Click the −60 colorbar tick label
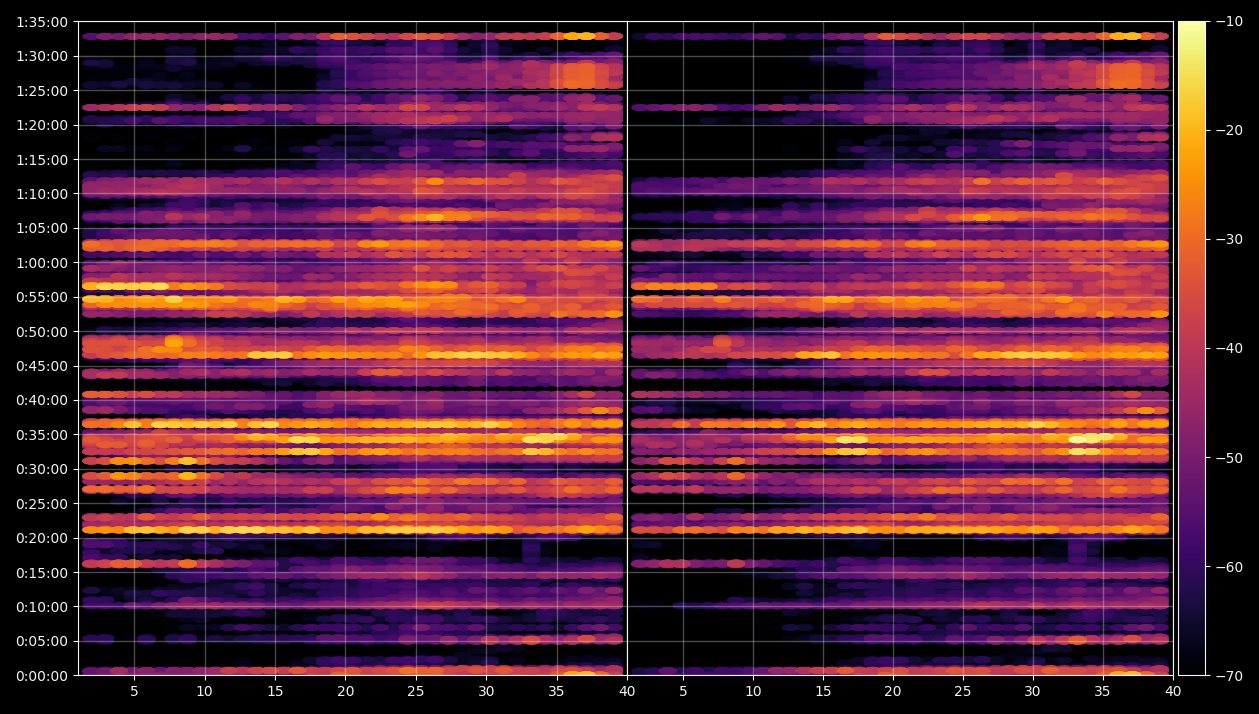 click(1230, 567)
